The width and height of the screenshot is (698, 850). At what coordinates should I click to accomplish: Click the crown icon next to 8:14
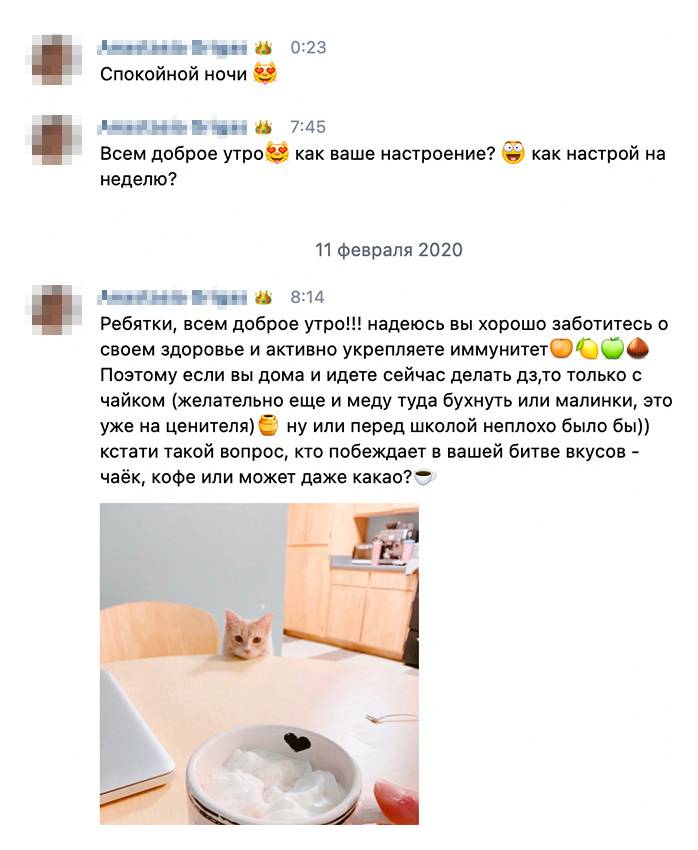(263, 297)
